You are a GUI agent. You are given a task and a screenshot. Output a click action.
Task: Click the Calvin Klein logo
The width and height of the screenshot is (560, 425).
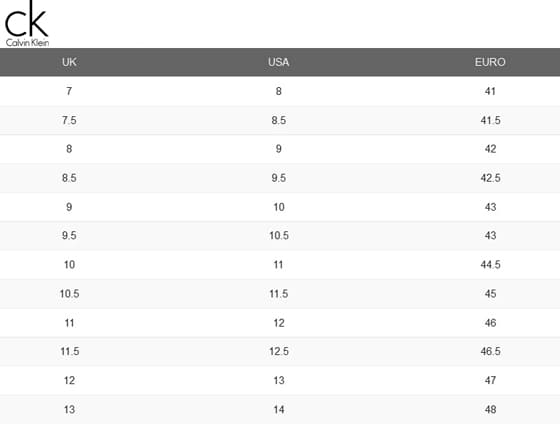click(27, 24)
